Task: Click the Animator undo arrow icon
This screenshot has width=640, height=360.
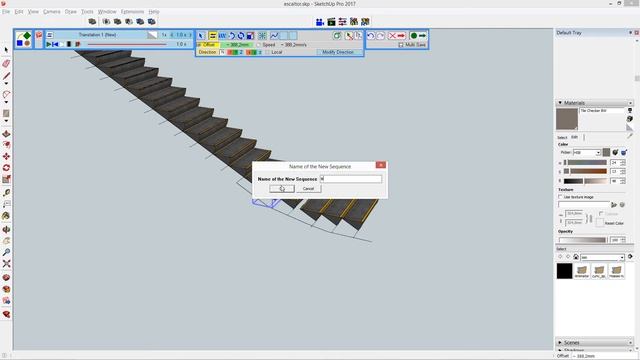Action: [x=371, y=36]
